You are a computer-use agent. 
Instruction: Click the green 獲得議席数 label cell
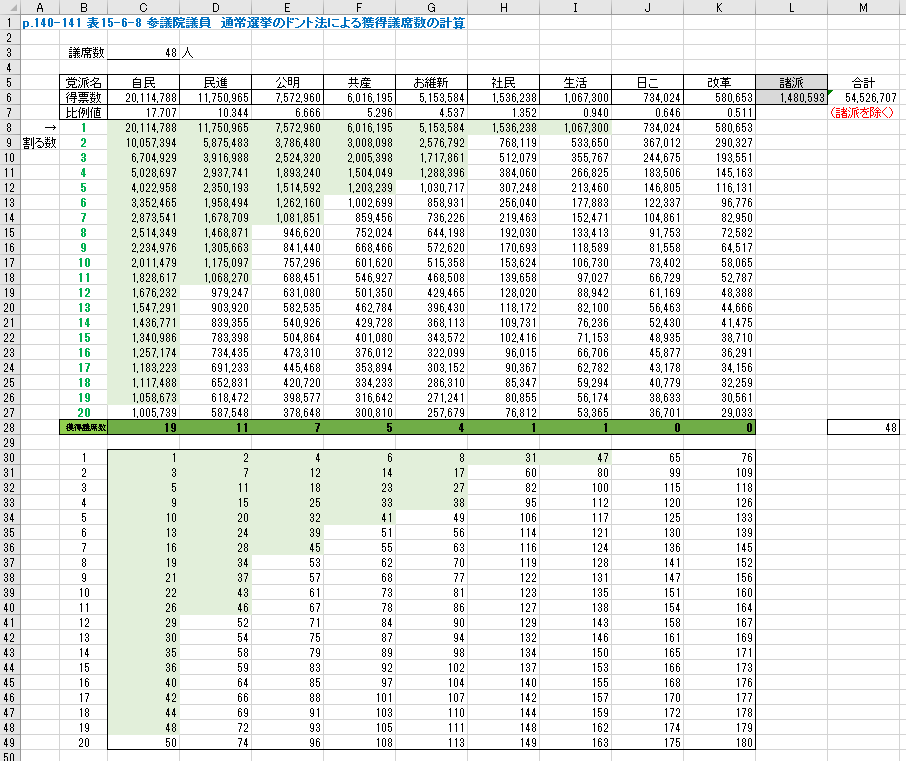click(83, 428)
